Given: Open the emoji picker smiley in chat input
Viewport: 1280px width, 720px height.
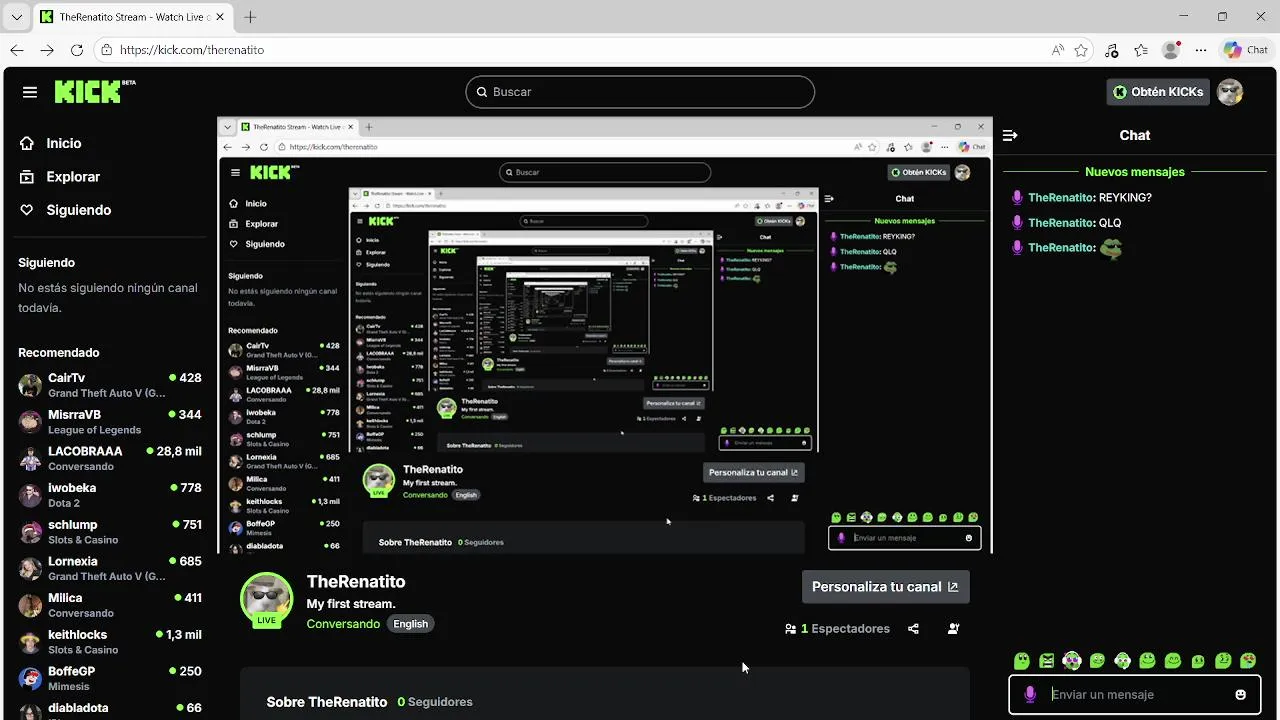Looking at the screenshot, I should [x=1241, y=695].
